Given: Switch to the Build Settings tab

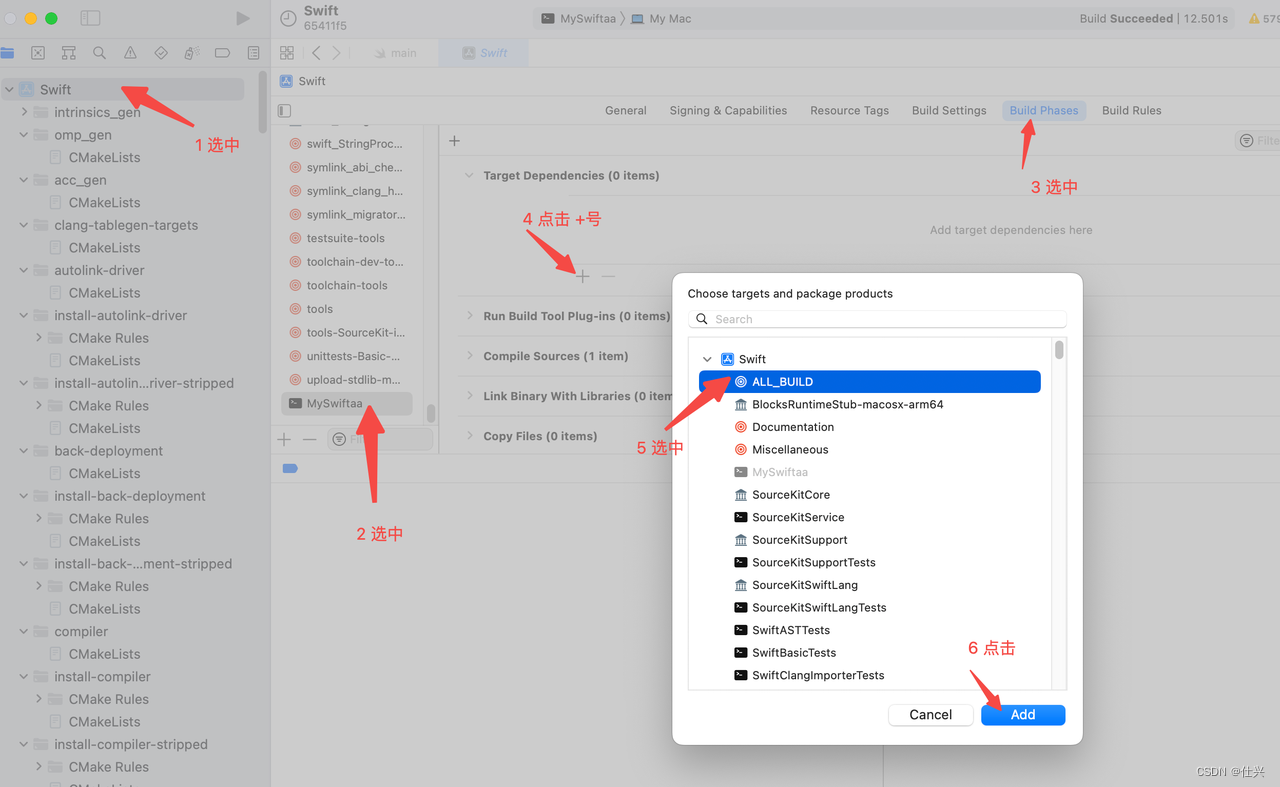Looking at the screenshot, I should click(x=949, y=111).
